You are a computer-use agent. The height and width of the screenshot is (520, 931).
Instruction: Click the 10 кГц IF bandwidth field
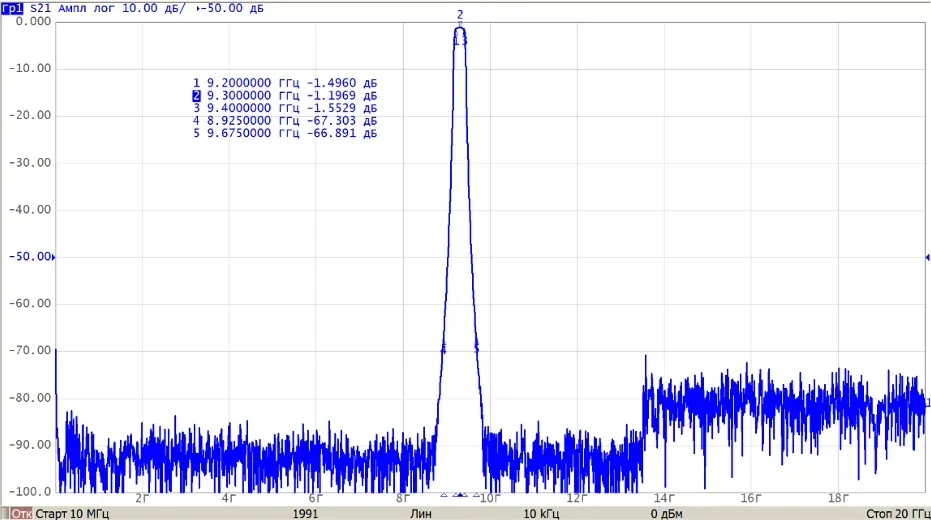tap(541, 513)
